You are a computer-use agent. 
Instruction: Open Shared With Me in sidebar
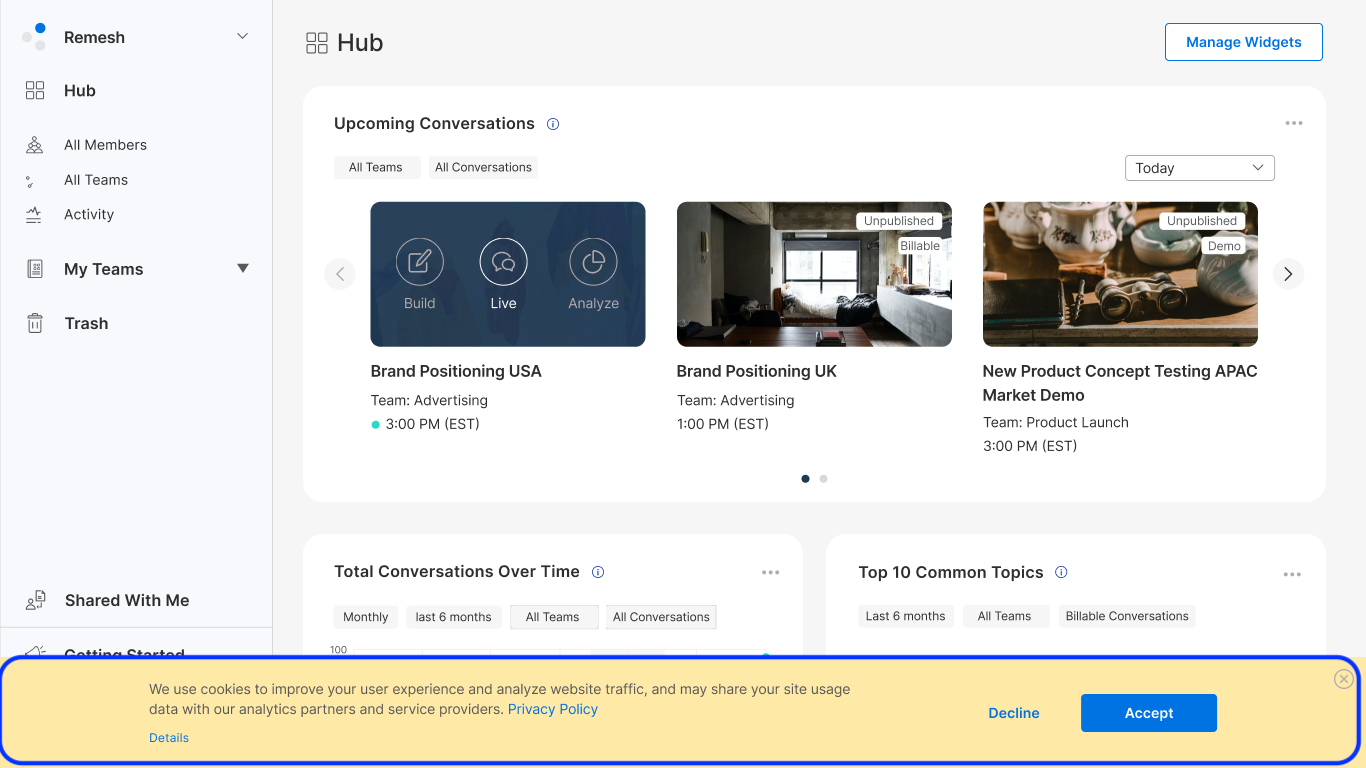click(127, 600)
